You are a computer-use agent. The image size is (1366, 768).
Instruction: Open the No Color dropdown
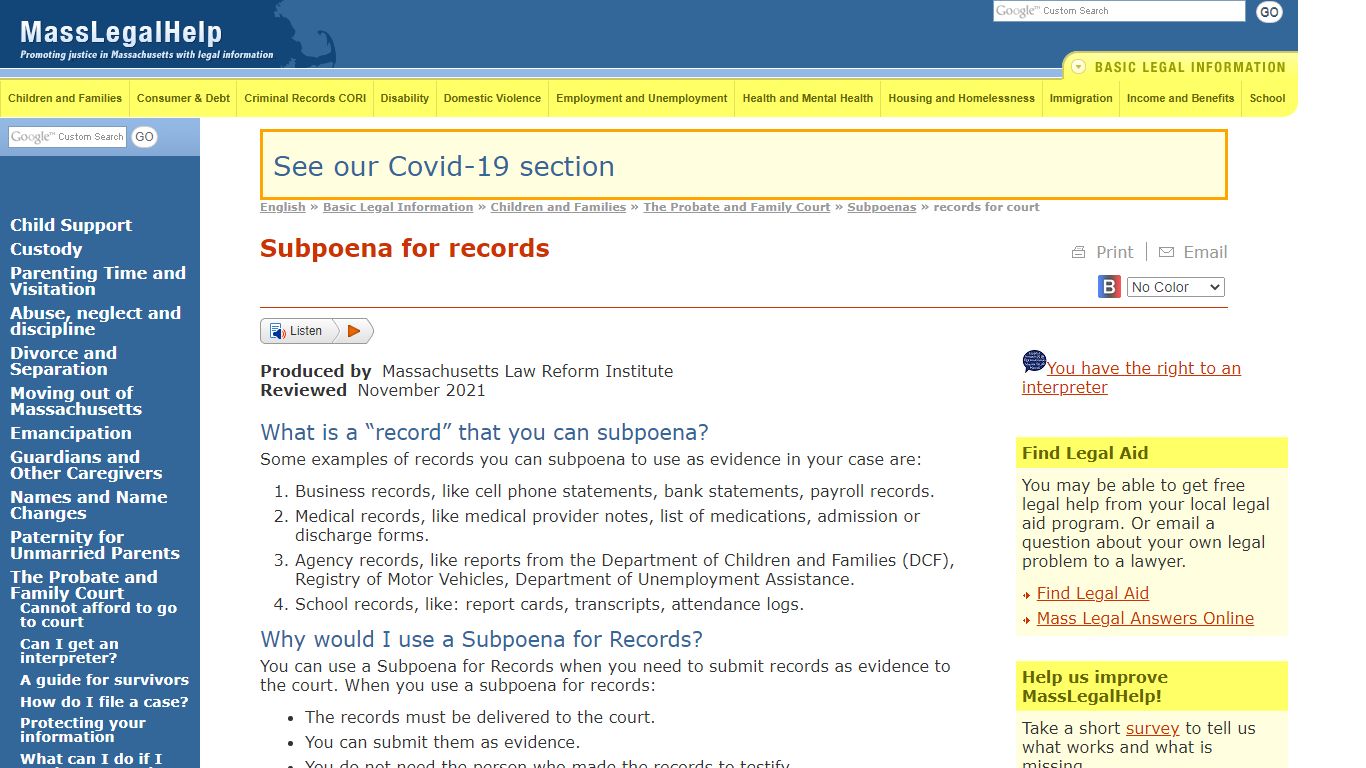(1176, 287)
